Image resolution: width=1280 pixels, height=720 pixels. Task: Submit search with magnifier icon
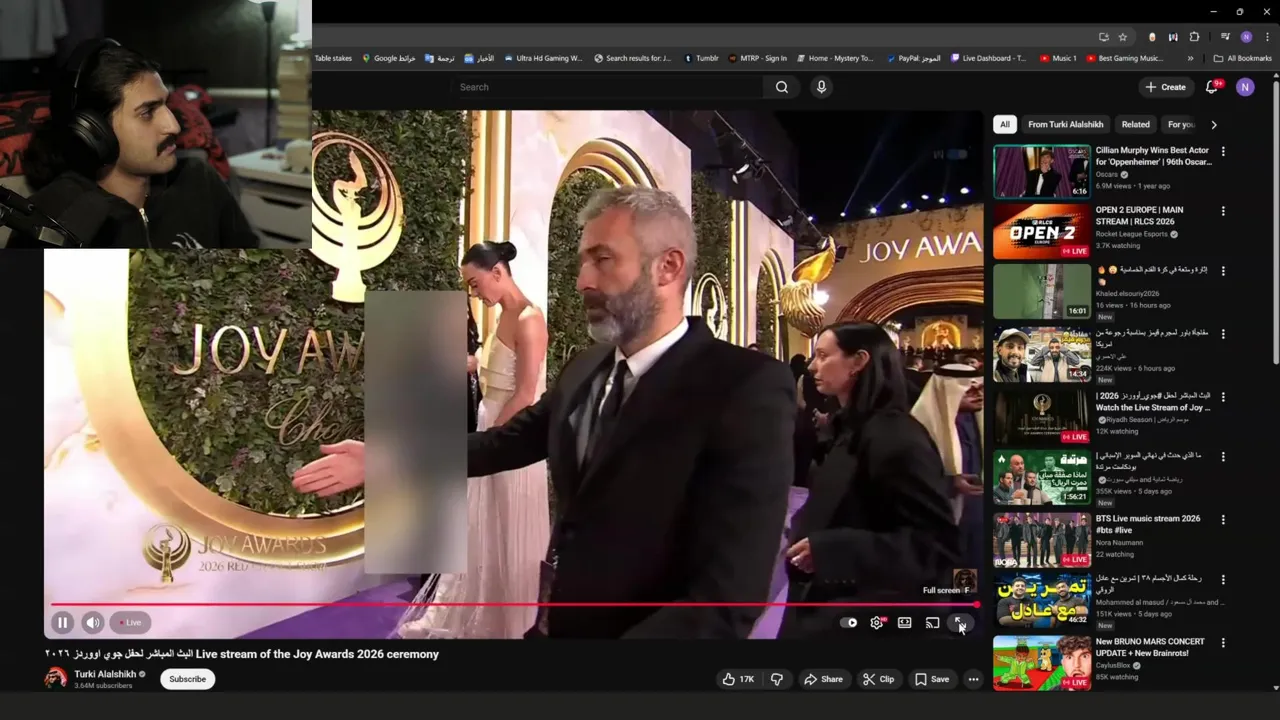coord(782,87)
